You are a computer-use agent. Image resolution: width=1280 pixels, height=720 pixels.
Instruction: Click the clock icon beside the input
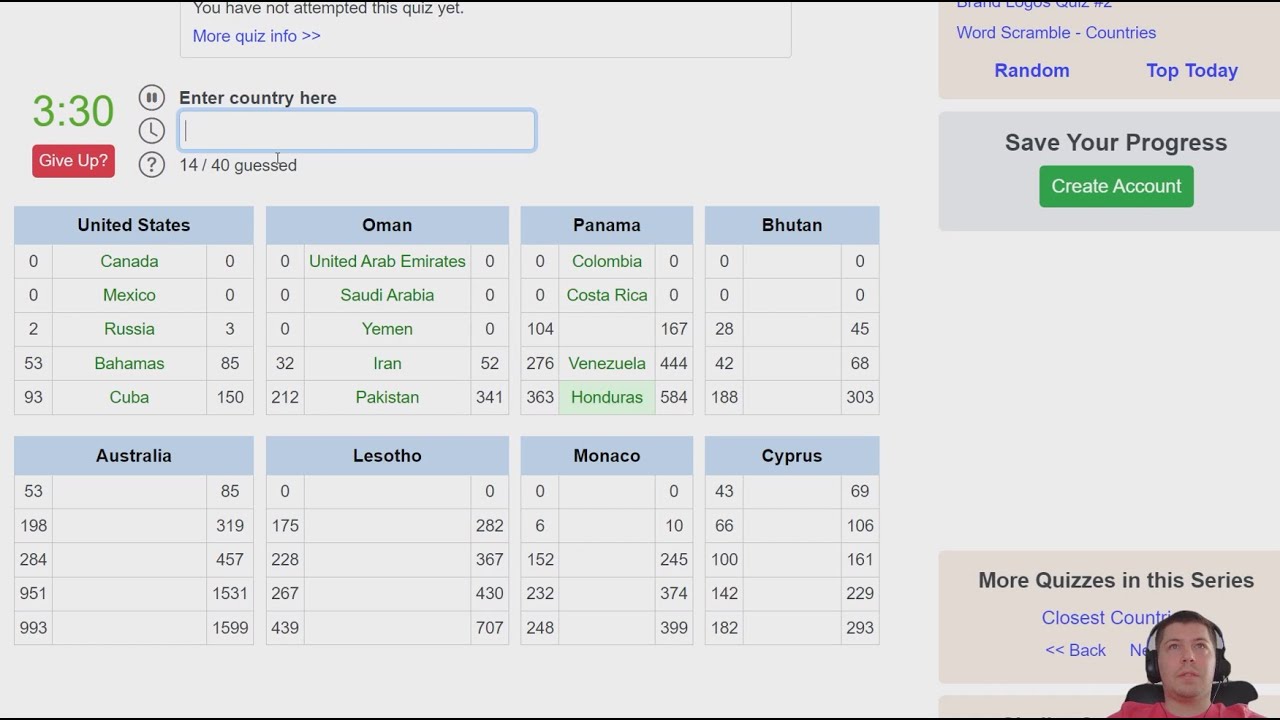point(151,130)
